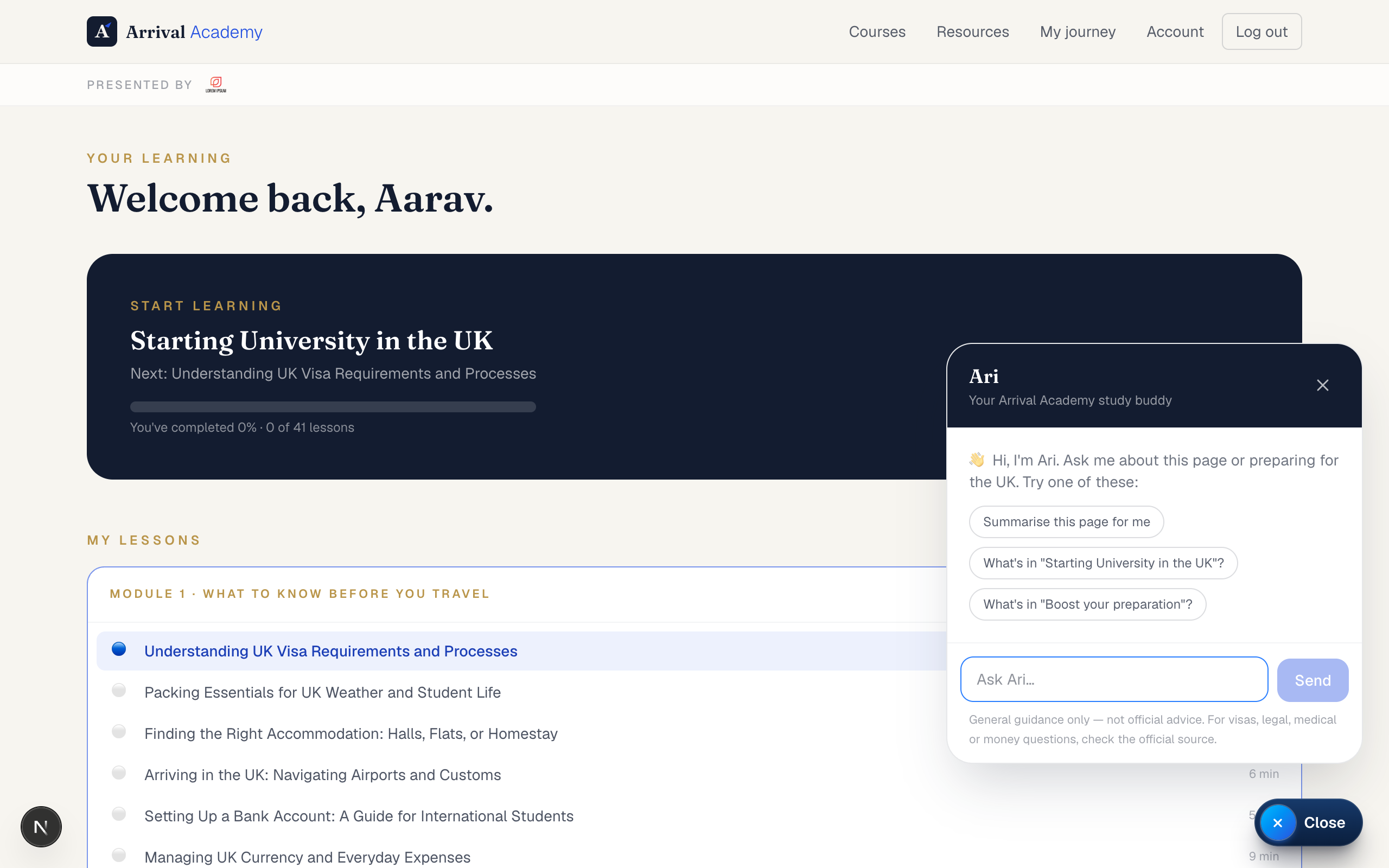Click the Next: Understanding UK Visa Requirements text
1389x868 pixels.
pos(333,374)
